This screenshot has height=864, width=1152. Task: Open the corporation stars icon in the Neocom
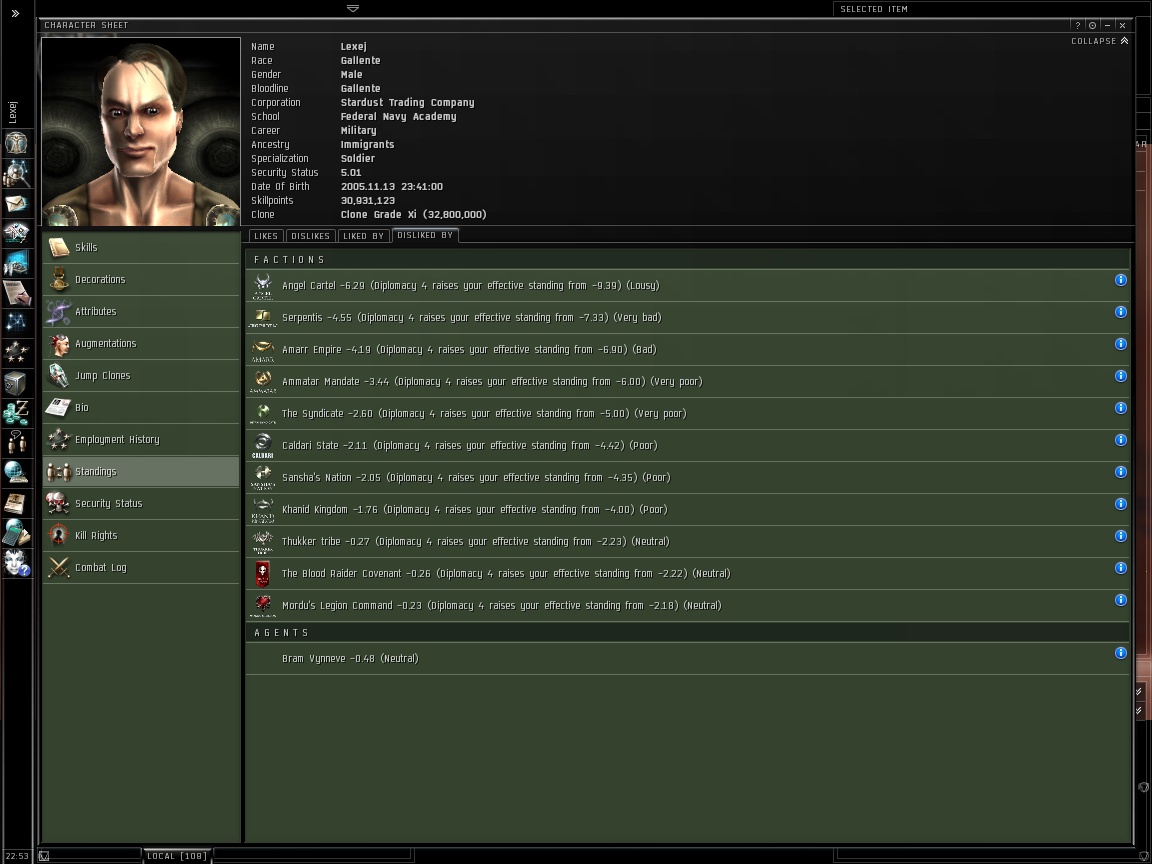(16, 352)
